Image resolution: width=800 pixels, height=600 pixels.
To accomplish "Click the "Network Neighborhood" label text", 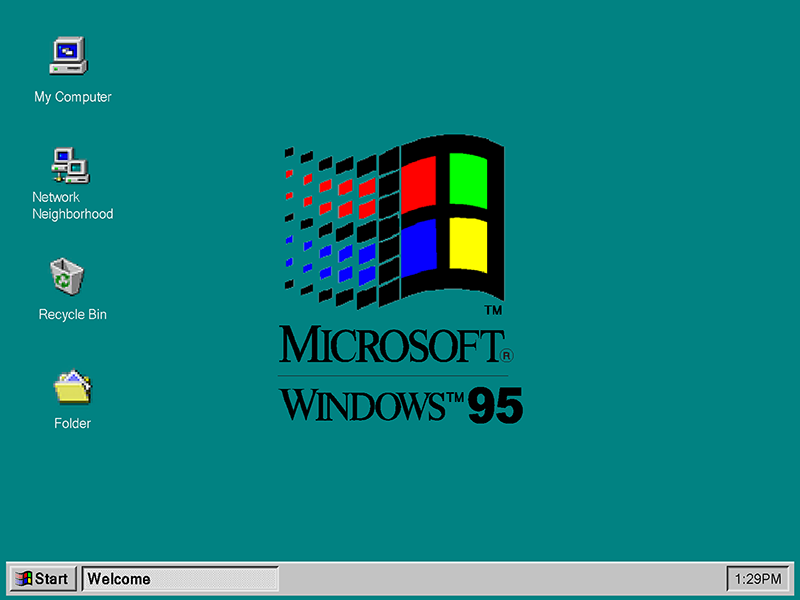I will tap(72, 205).
